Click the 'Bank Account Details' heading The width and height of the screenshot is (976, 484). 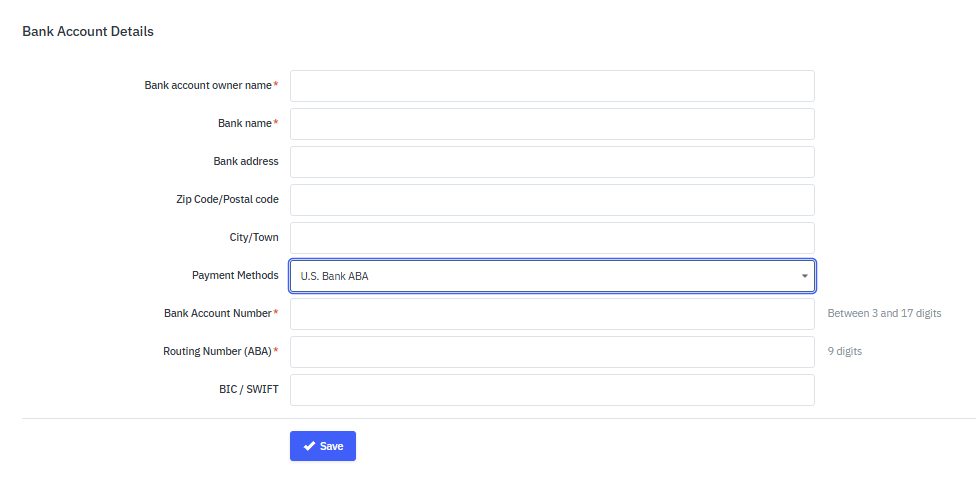pyautogui.click(x=88, y=32)
